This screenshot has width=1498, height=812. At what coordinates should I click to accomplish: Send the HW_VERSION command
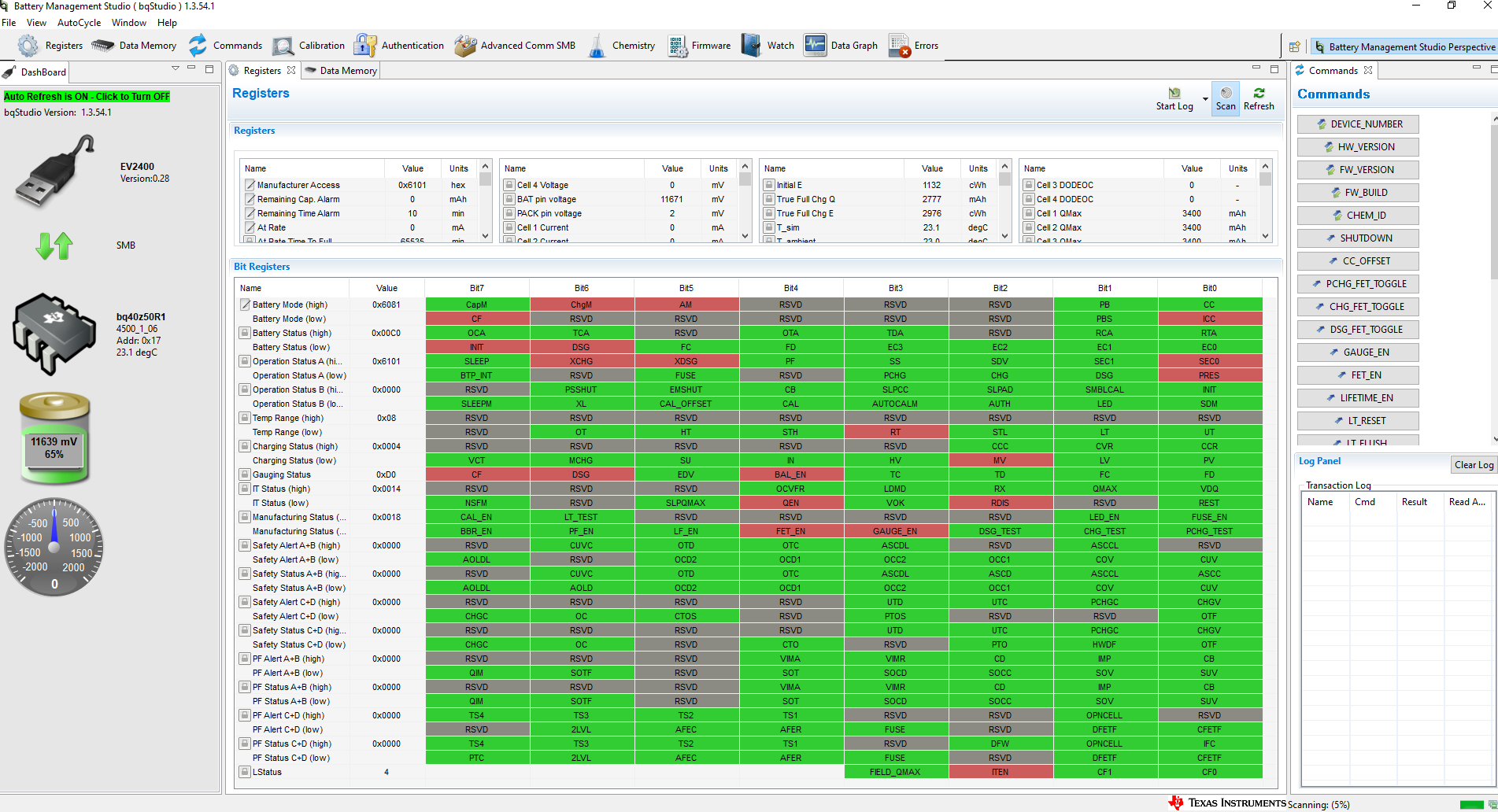[1358, 147]
